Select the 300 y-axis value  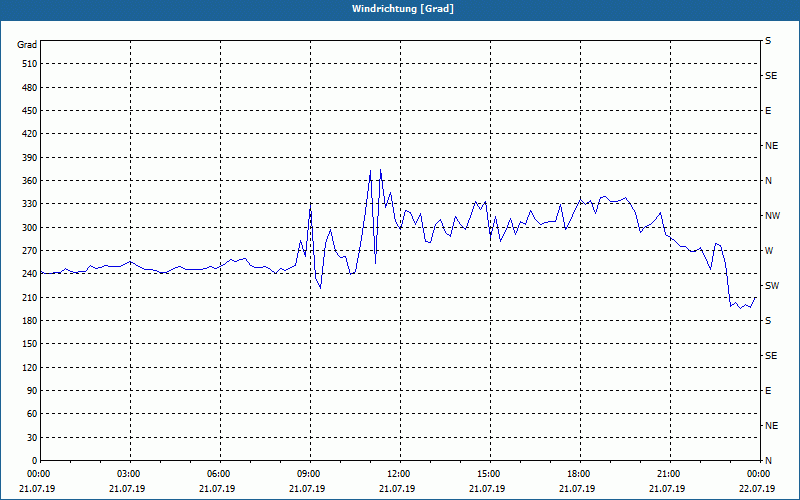[30, 228]
